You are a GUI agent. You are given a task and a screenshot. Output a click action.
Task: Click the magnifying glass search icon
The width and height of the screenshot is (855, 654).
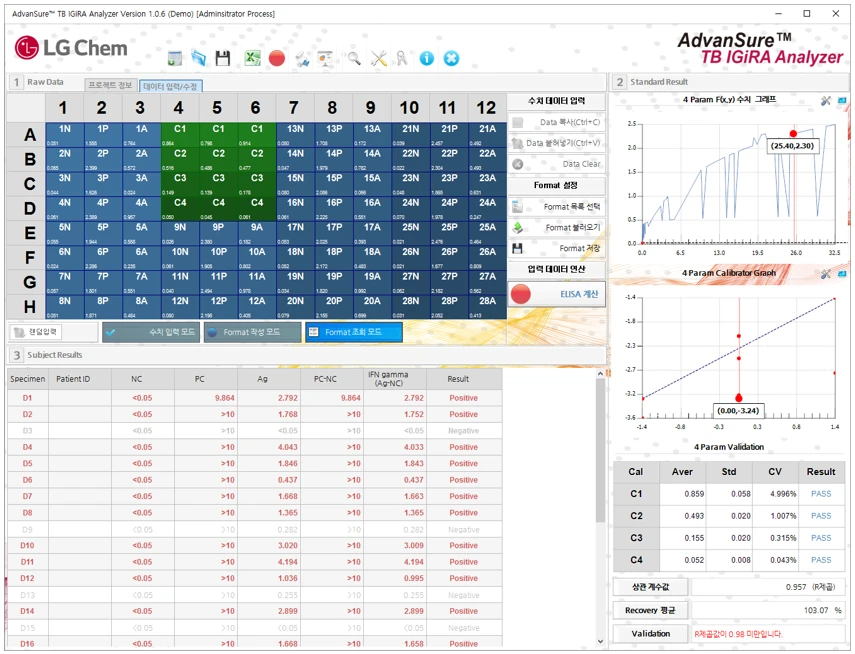[354, 58]
